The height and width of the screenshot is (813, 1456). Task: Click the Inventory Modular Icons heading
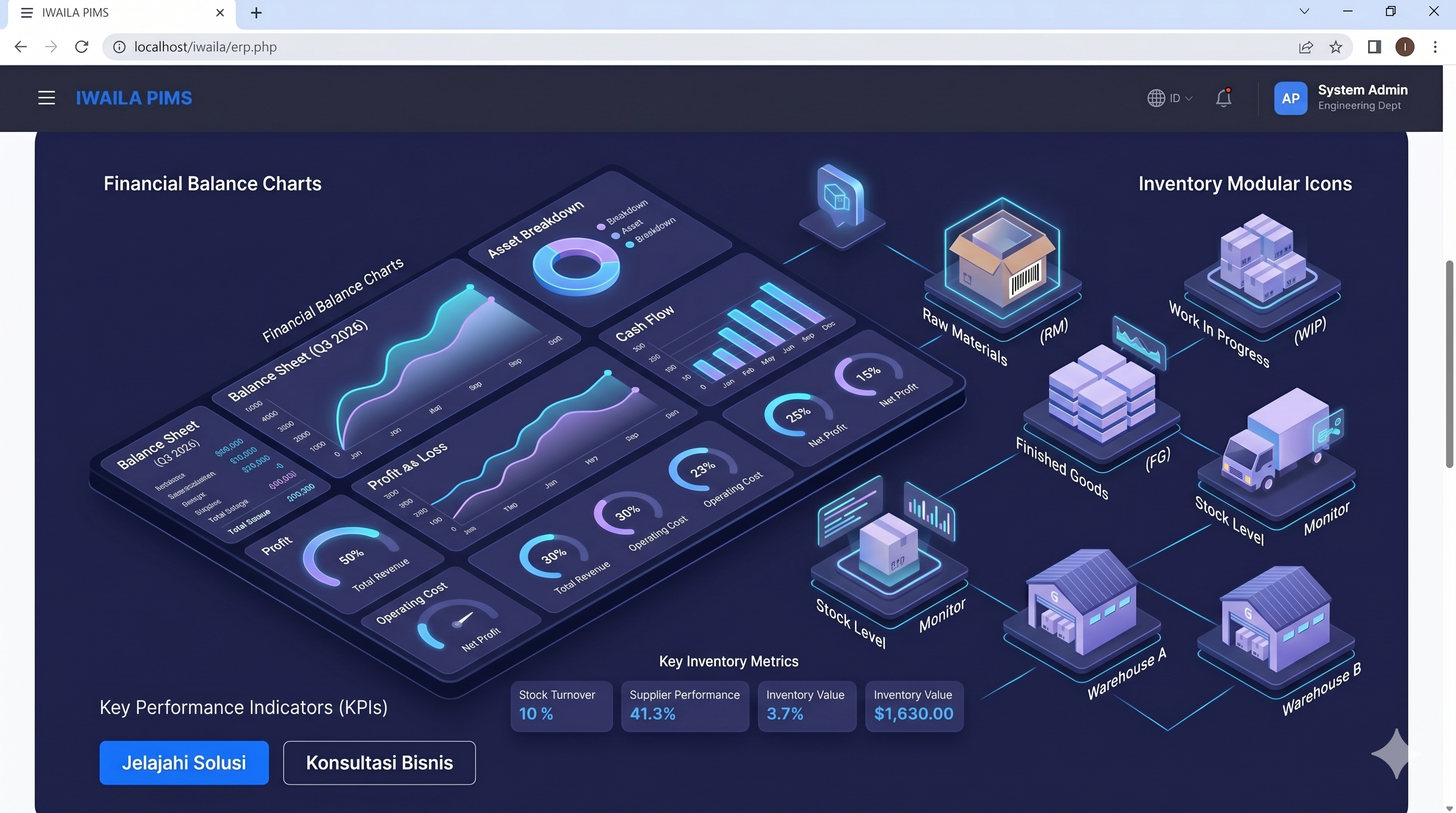coord(1245,184)
